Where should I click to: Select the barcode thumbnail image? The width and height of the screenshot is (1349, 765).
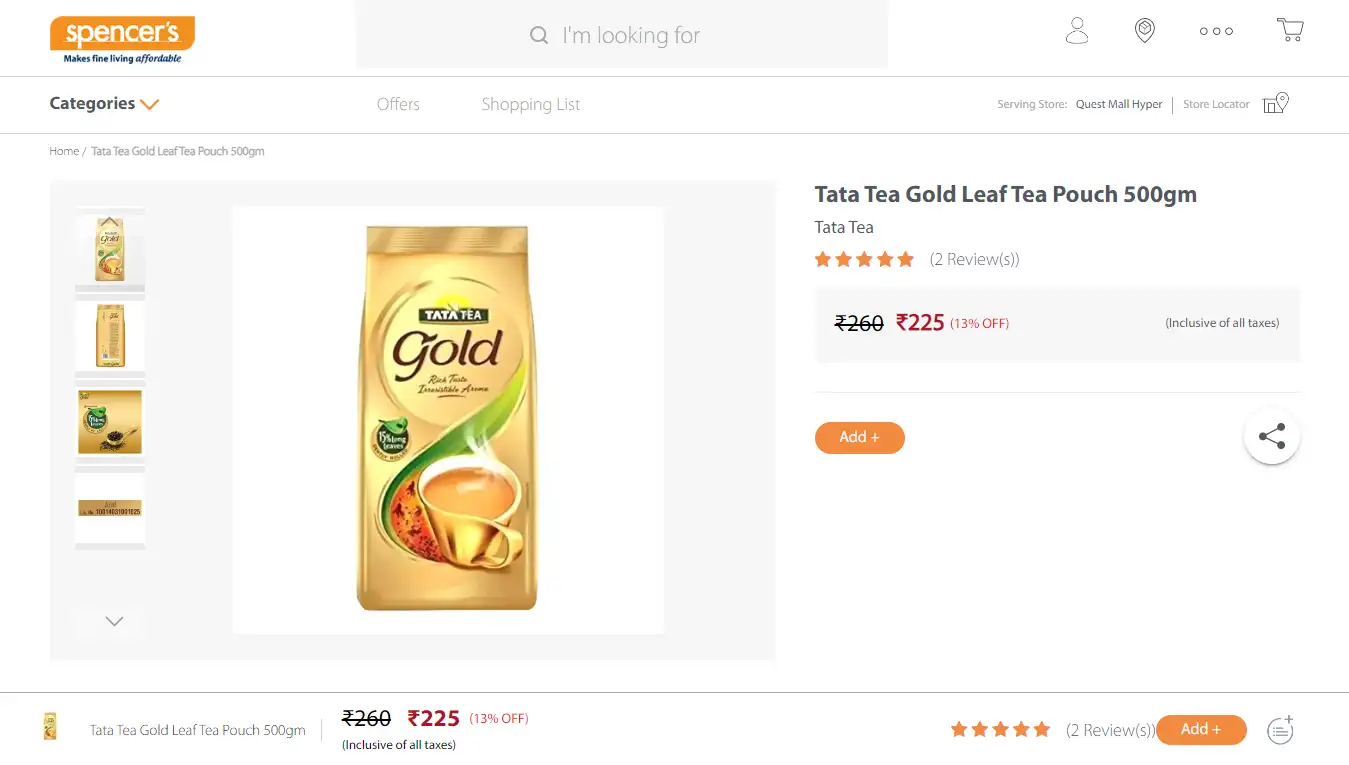click(110, 508)
